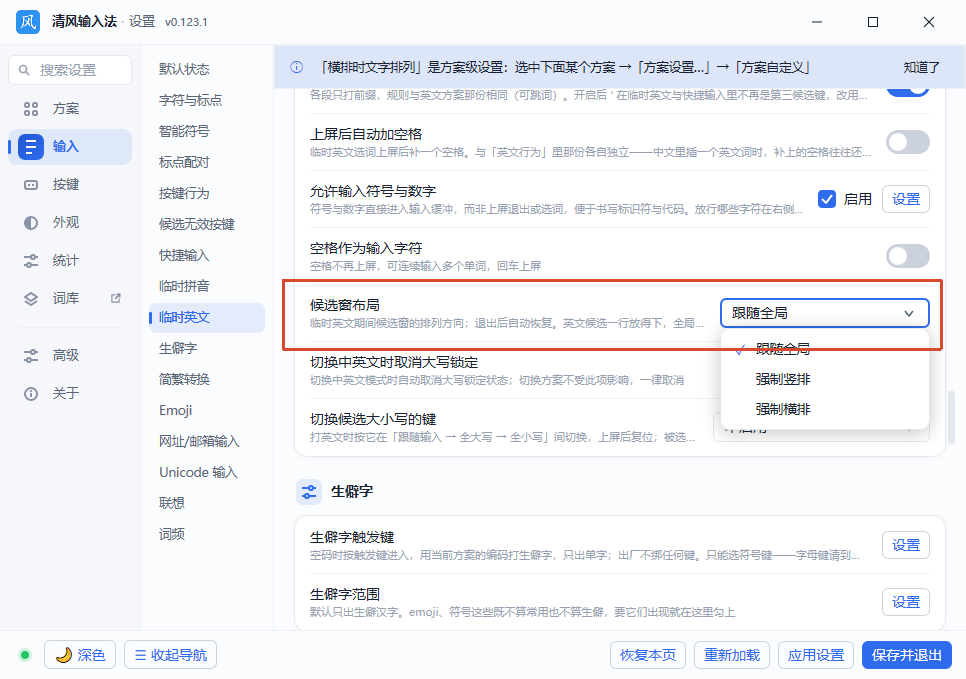Click the 重新加载 button

(732, 655)
